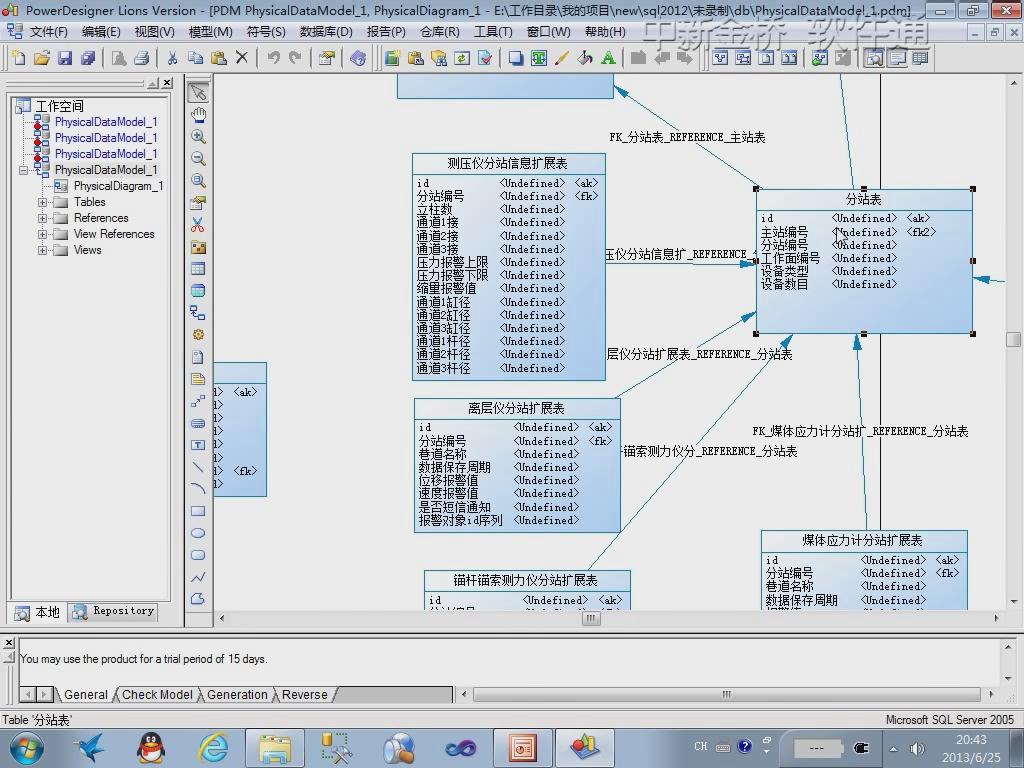Click the diagram's vertical scrollbar thumb
Viewport: 1024px width, 768px height.
point(1013,340)
